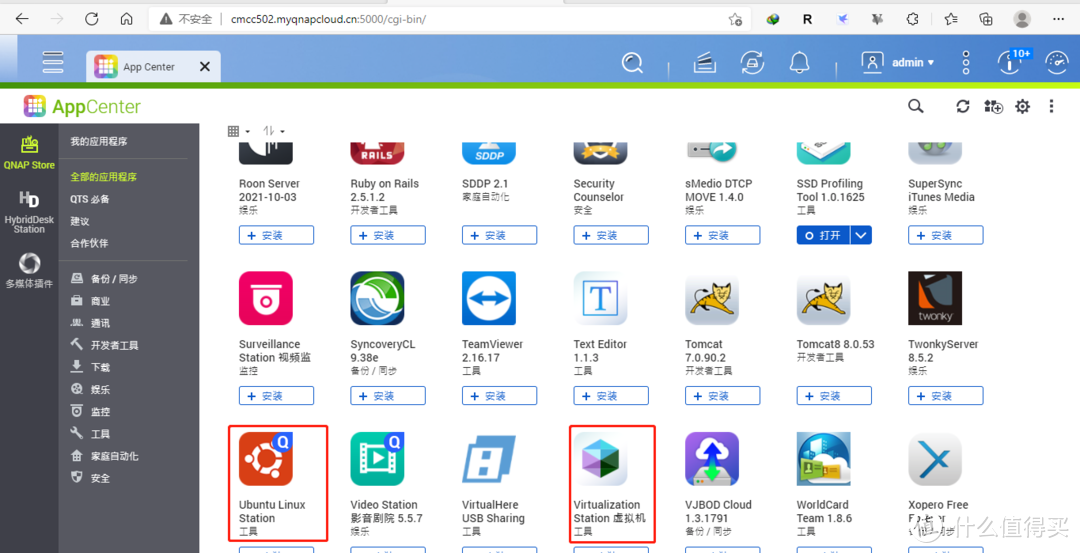Filter by 下载 category
The image size is (1080, 553).
(x=91, y=367)
